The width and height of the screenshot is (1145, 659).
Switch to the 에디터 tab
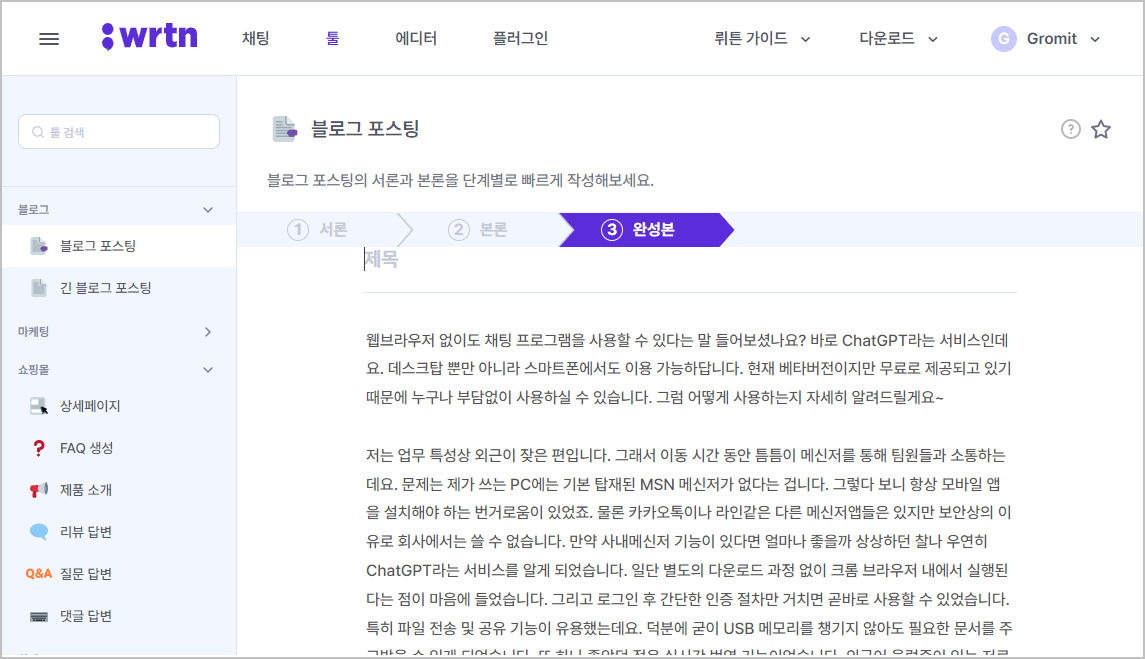pyautogui.click(x=416, y=38)
